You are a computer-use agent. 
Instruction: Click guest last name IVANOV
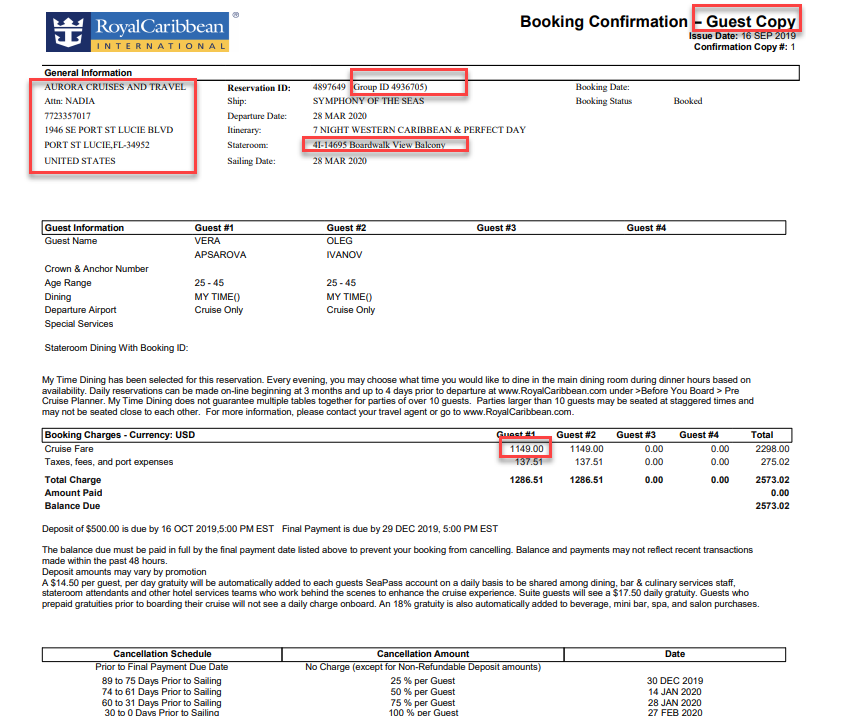coord(345,255)
